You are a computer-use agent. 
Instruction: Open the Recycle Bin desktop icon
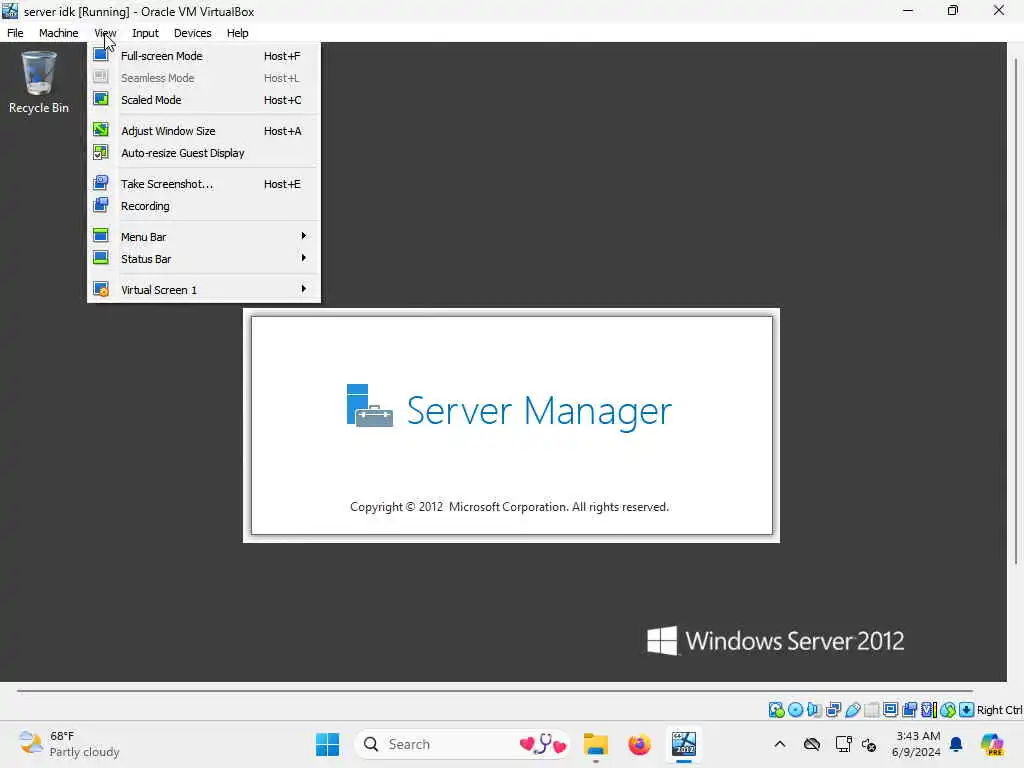[39, 82]
